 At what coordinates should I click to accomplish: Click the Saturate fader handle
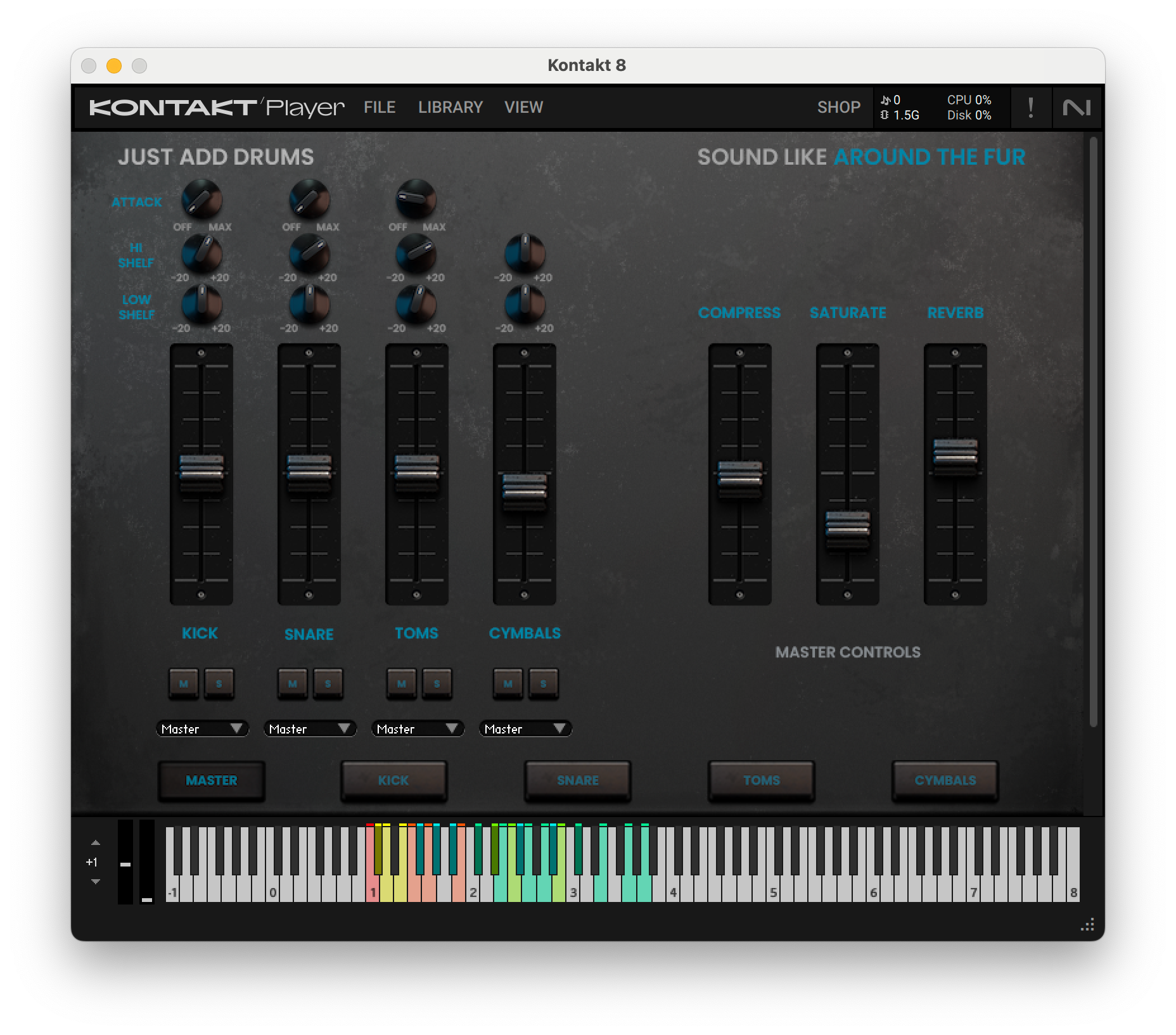(x=848, y=529)
